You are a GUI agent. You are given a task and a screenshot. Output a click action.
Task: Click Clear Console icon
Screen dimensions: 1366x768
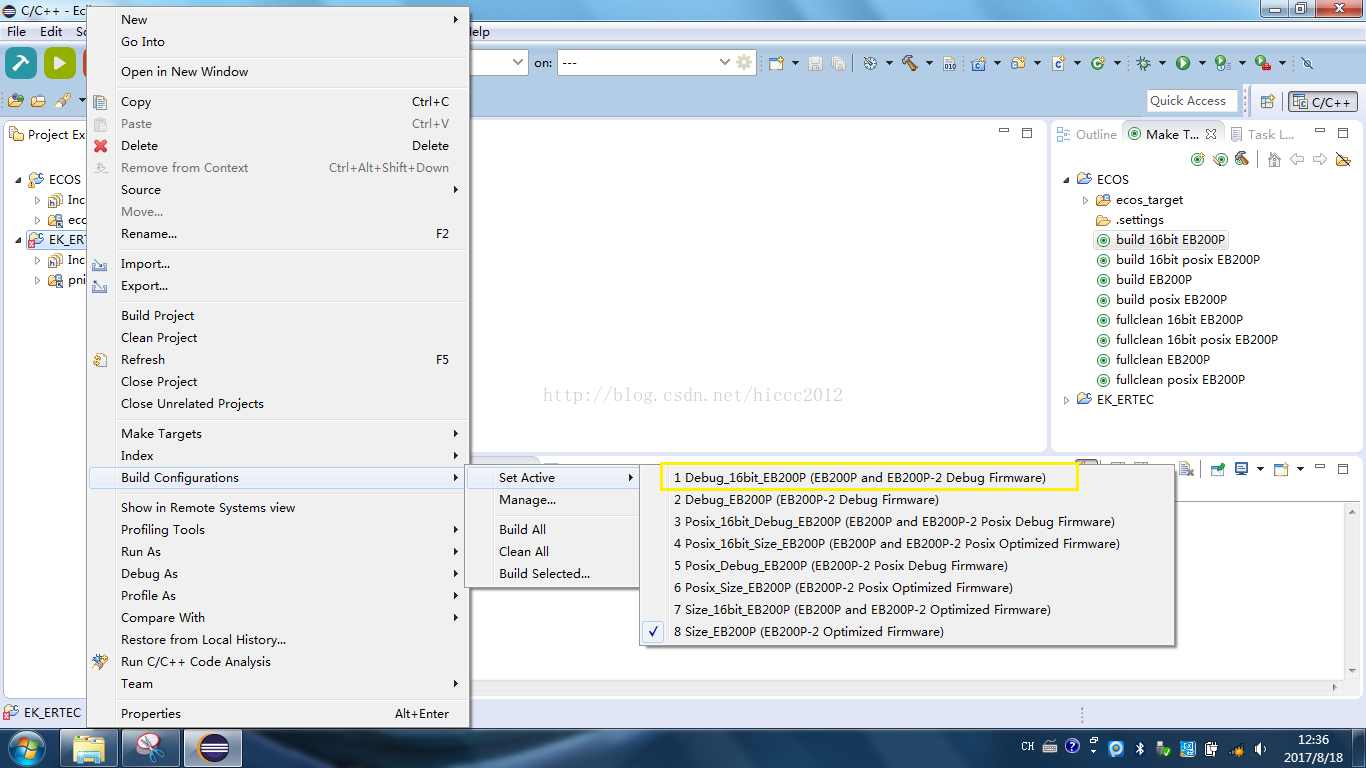[x=1186, y=468]
